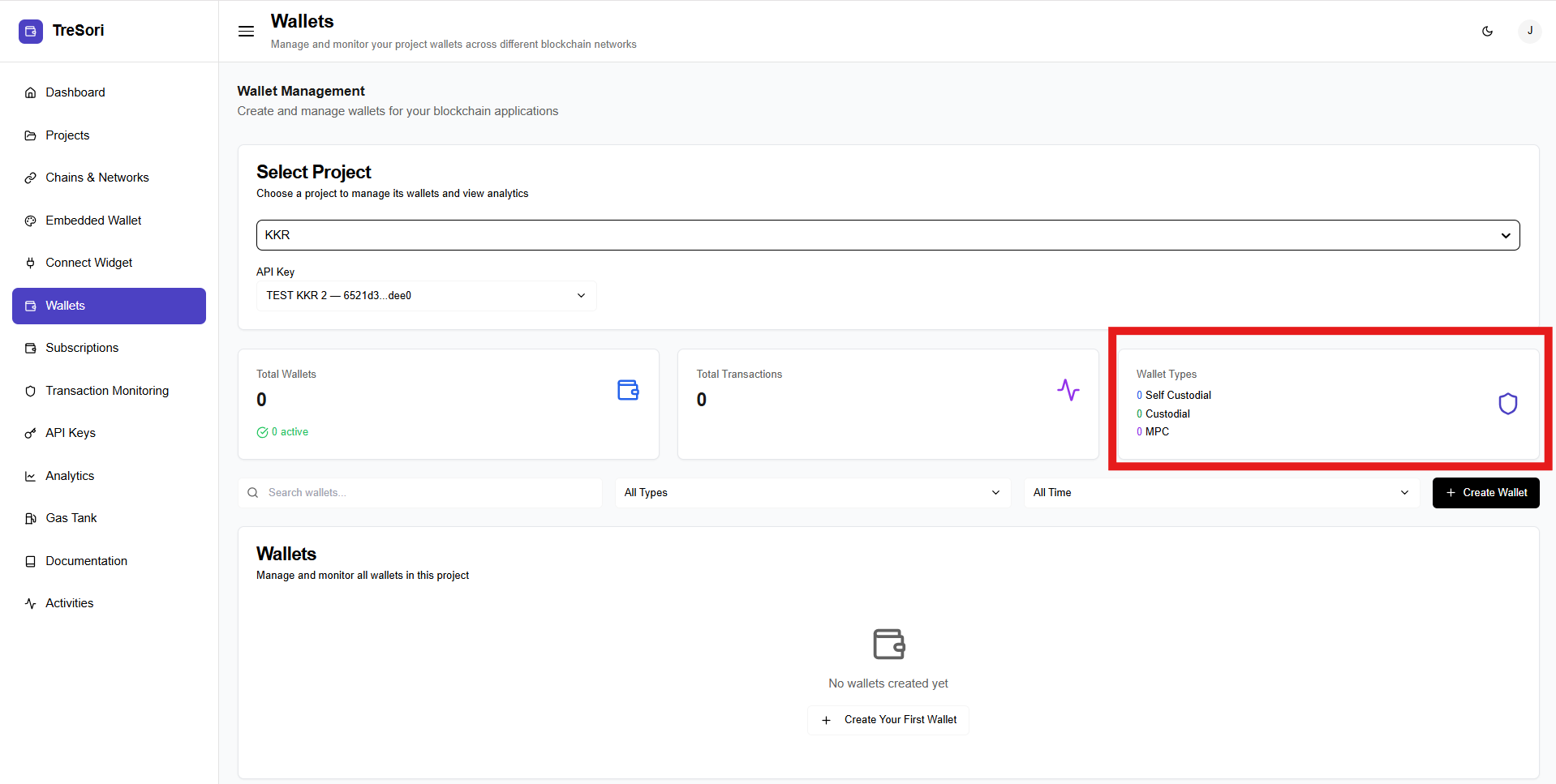
Task: Toggle the sidebar hamburger menu
Action: click(x=246, y=32)
